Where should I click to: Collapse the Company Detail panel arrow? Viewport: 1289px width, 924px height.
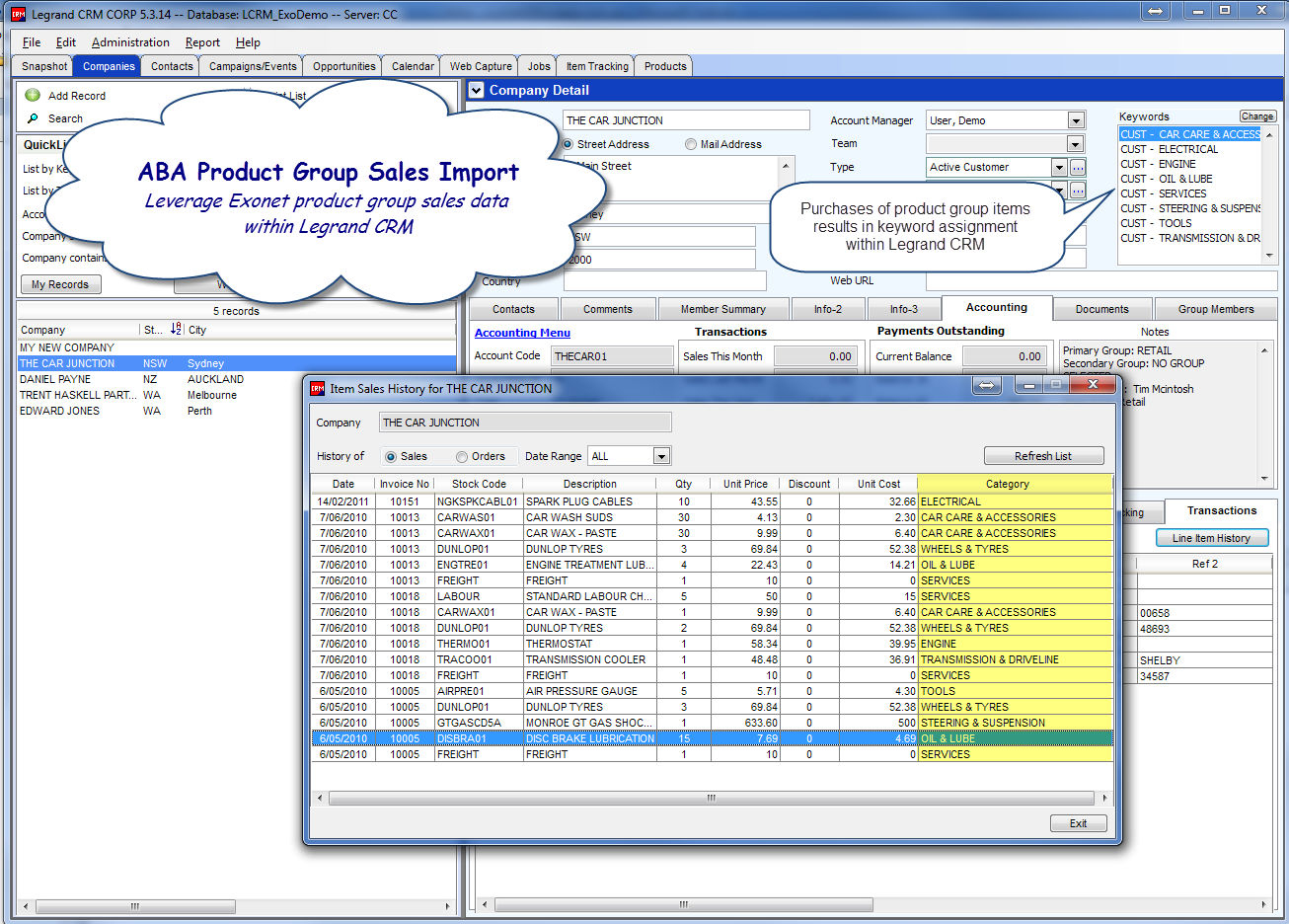477,90
